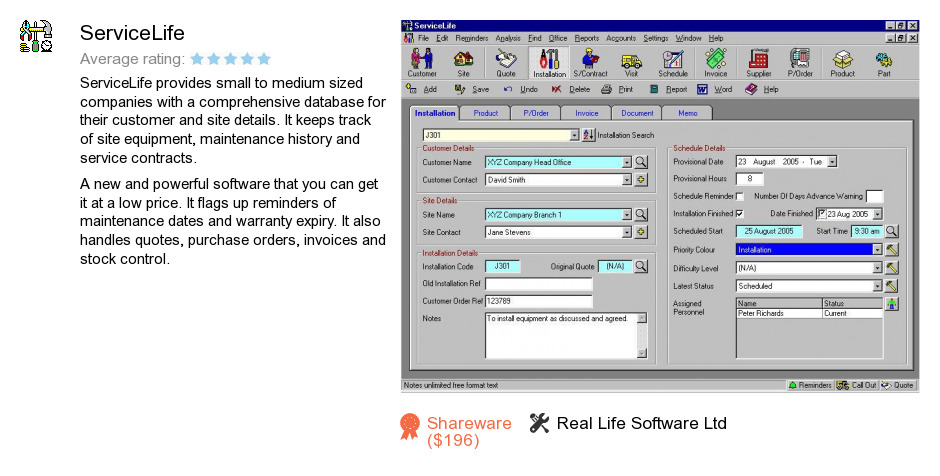The image size is (940, 476).
Task: Edit Priority Colour list with hammer icon
Action: [891, 249]
